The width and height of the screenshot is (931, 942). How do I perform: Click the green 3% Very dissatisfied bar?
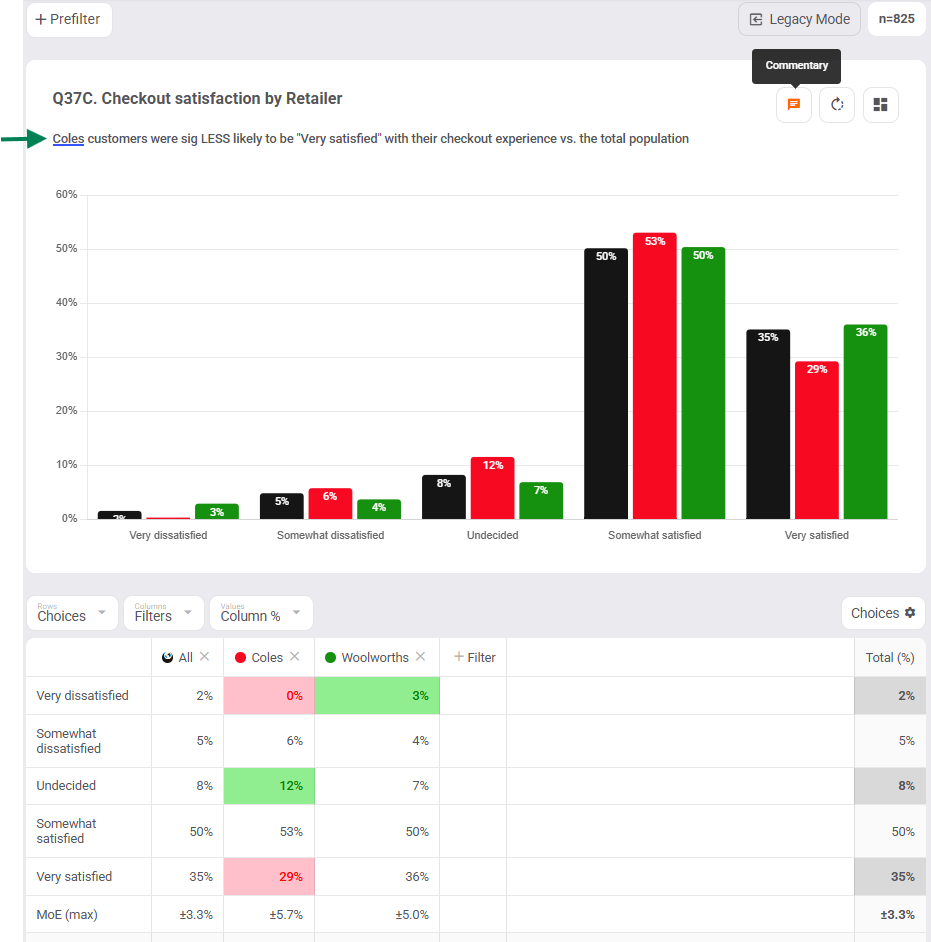pyautogui.click(x=217, y=511)
